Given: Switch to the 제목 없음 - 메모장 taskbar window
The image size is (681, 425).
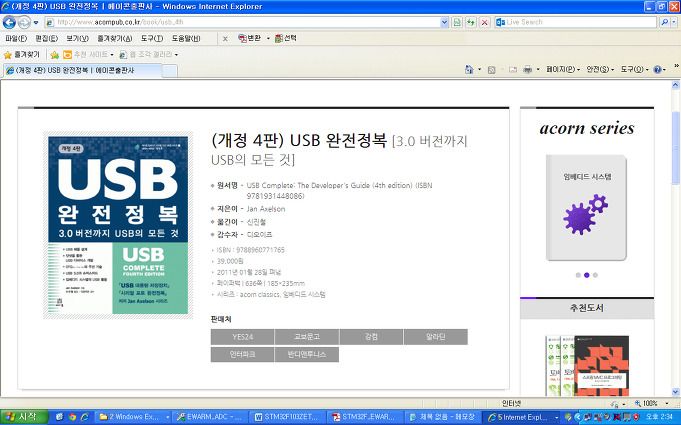Looking at the screenshot, I should [444, 417].
